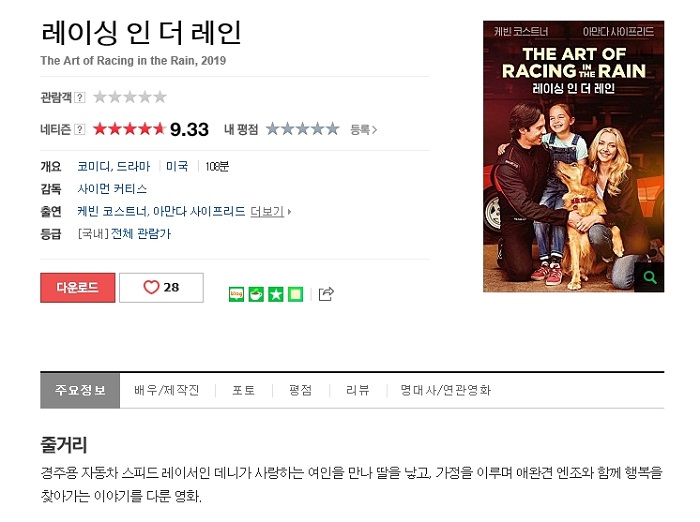Select the 평점 tab
This screenshot has width=700, height=522.
point(300,390)
